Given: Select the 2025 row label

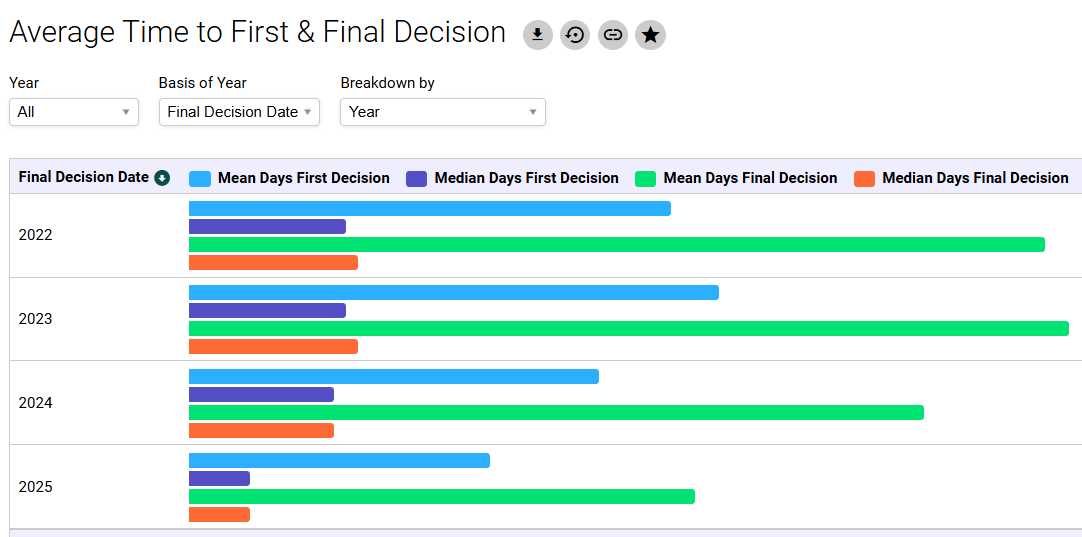Looking at the screenshot, I should click(x=35, y=487).
